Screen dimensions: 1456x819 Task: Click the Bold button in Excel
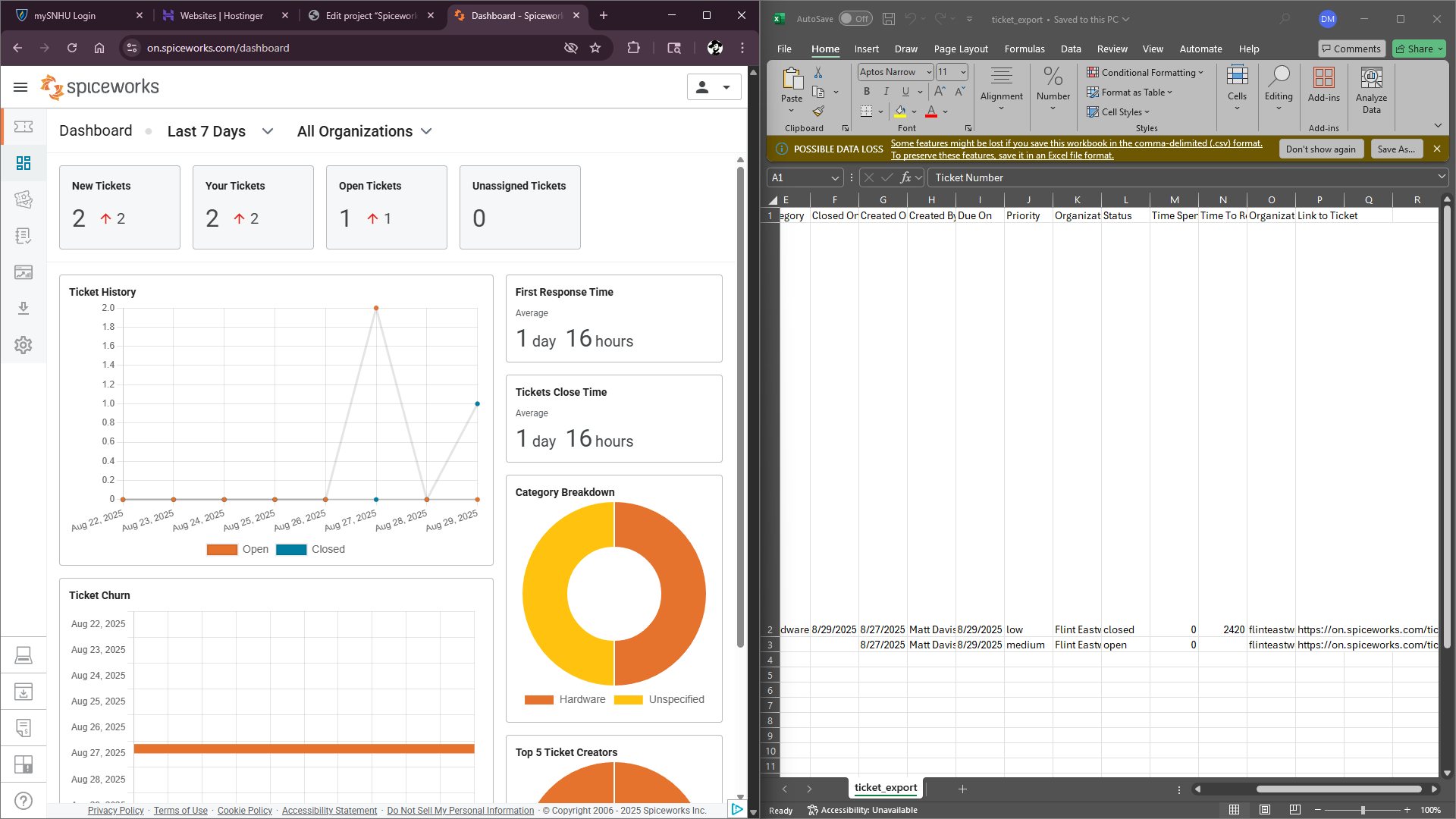click(x=867, y=91)
